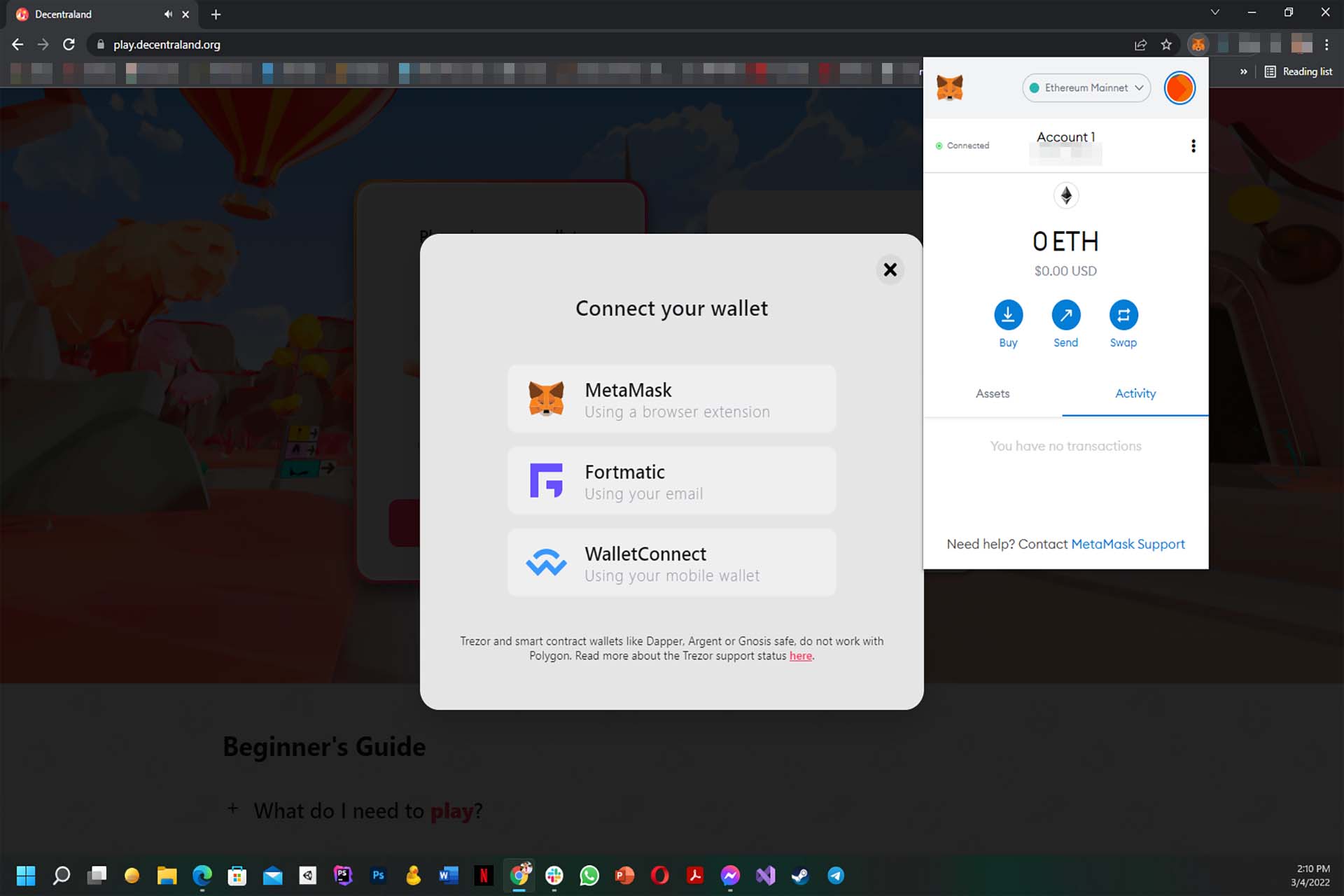Mute the Decentraland tab audio icon
The height and width of the screenshot is (896, 1344).
tap(168, 14)
